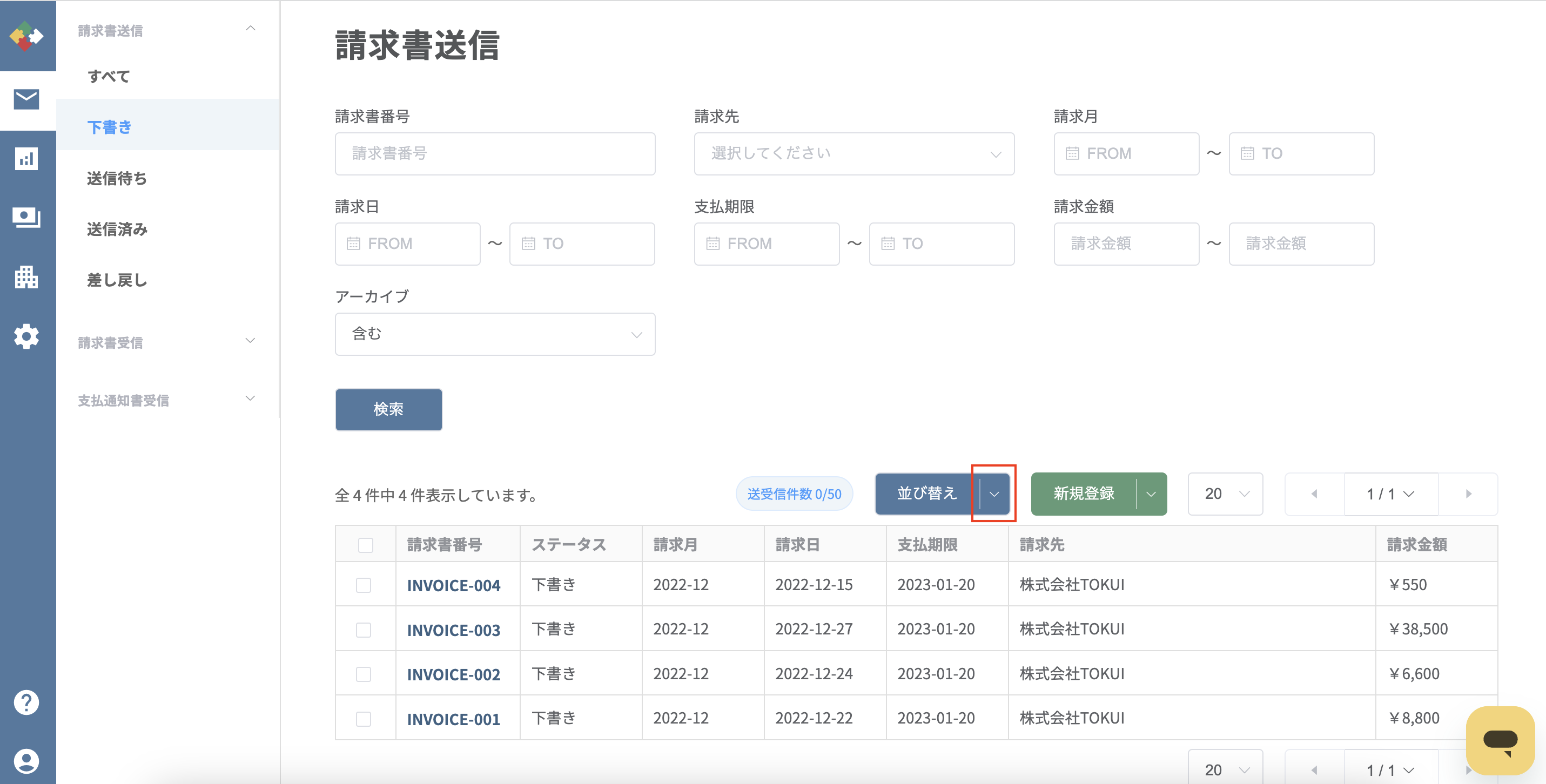Go to next page arrow above the table
This screenshot has width=1546, height=784.
coord(1469,494)
